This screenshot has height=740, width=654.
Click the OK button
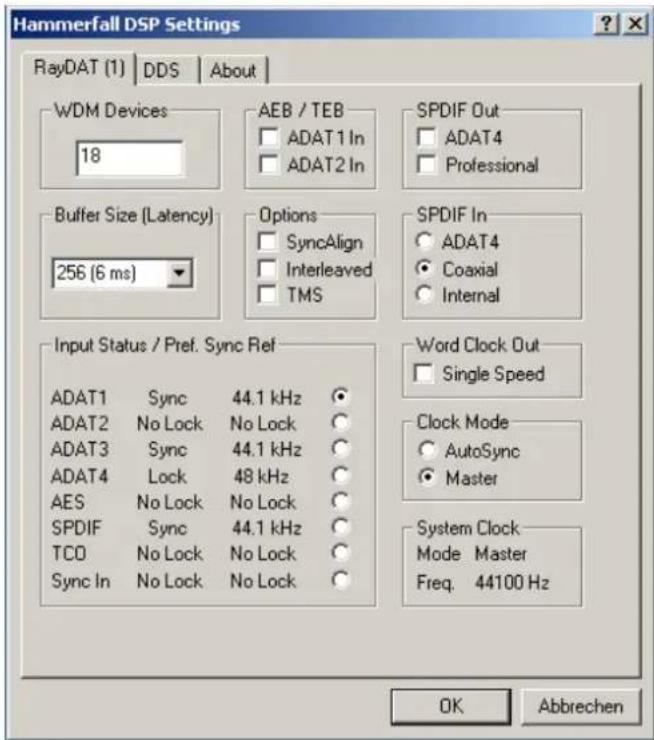coord(451,706)
